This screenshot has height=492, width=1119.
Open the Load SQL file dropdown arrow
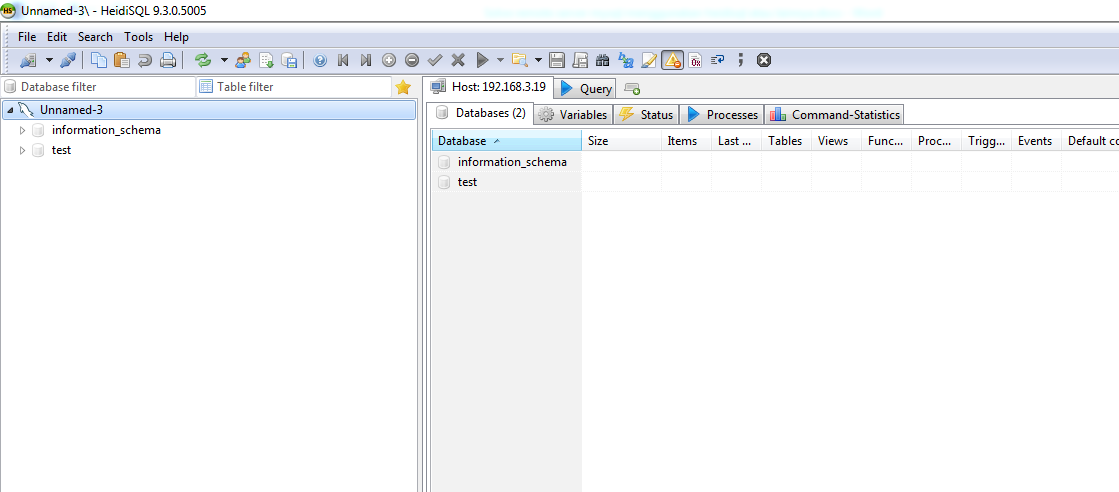(x=538, y=61)
